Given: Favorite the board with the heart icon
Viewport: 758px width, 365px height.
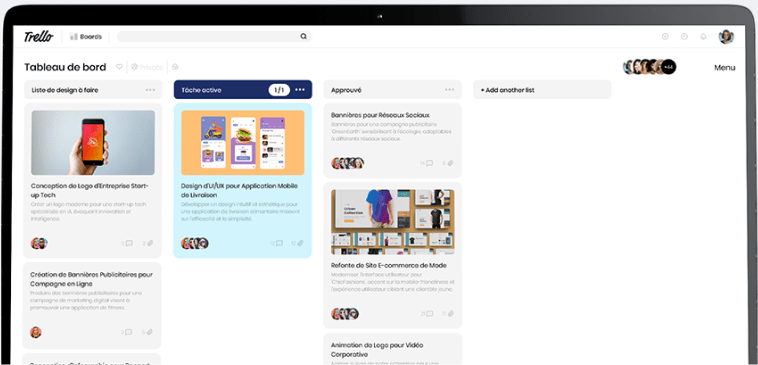Looking at the screenshot, I should click(119, 67).
